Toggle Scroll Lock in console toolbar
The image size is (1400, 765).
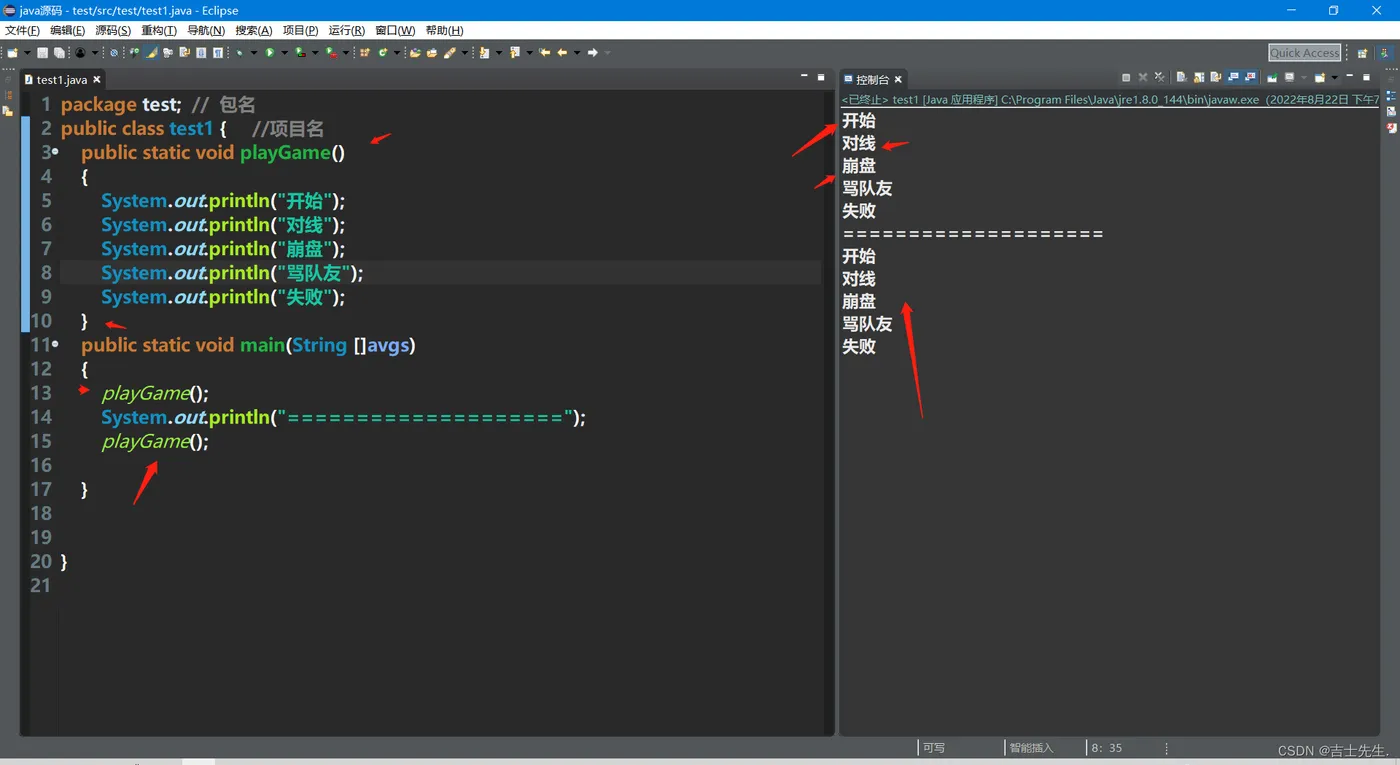coord(1199,77)
